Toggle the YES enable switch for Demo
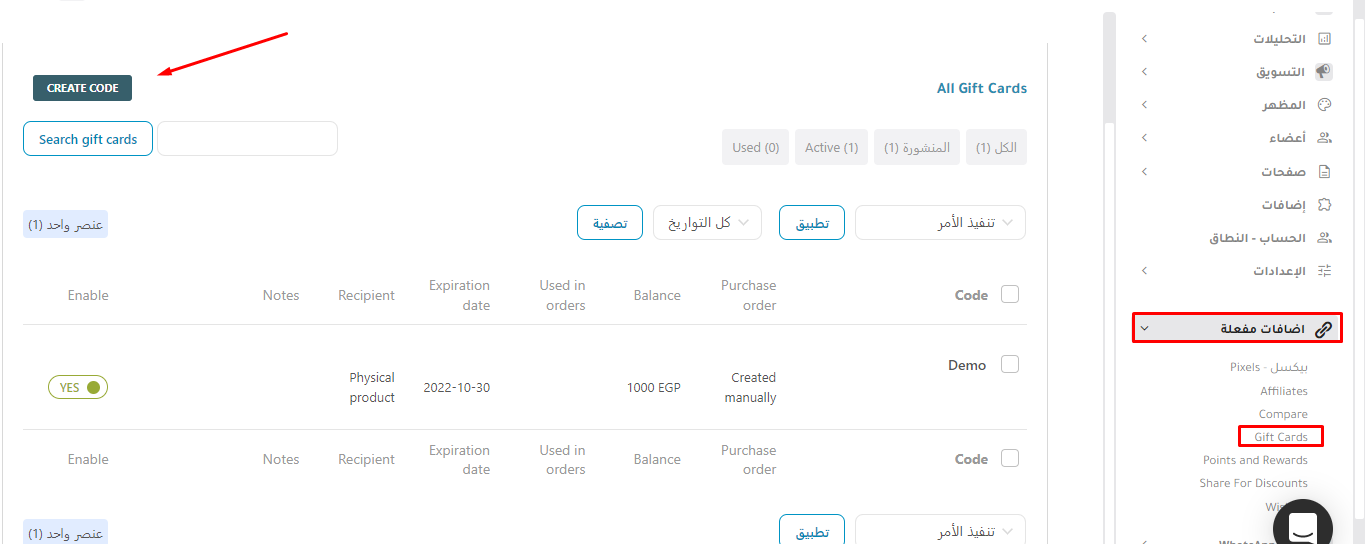Image resolution: width=1365 pixels, height=544 pixels. (x=78, y=387)
